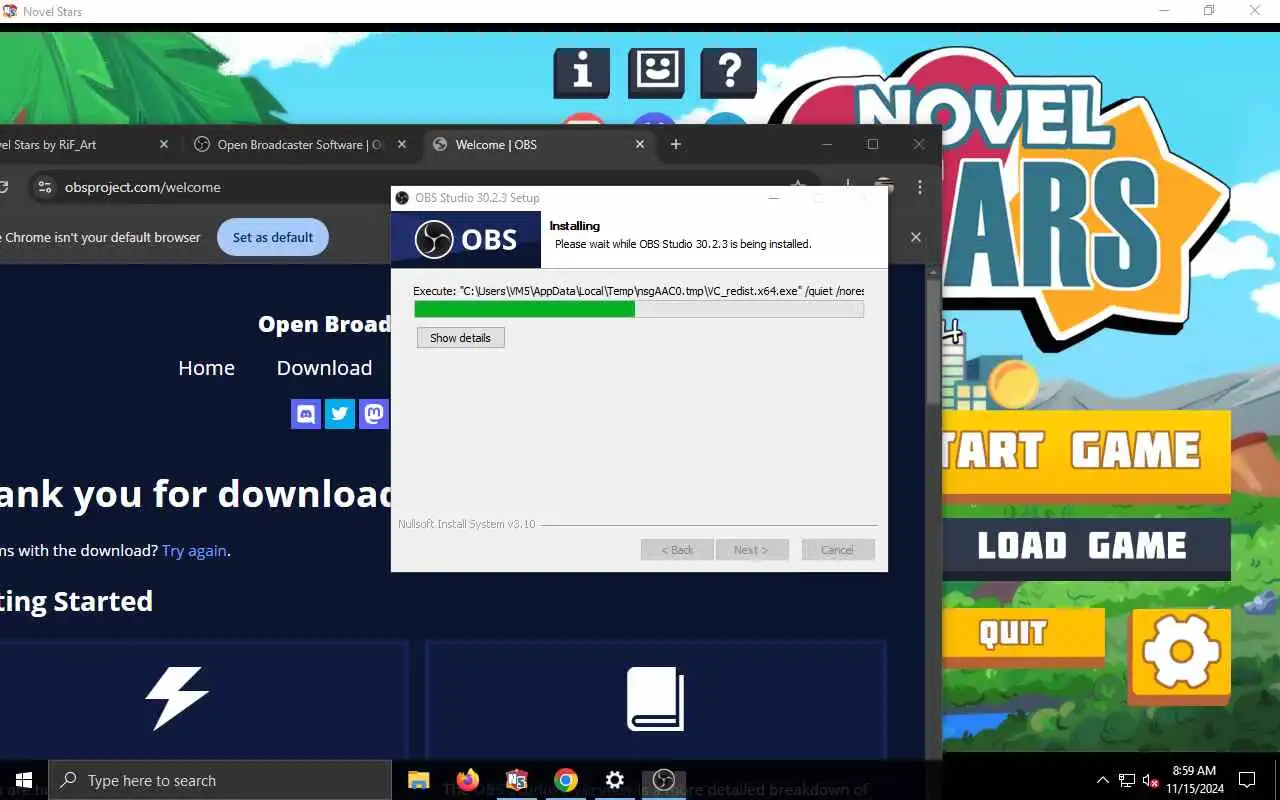Select the Welcome | OBS tab
This screenshot has width=1280, height=800.
[540, 144]
